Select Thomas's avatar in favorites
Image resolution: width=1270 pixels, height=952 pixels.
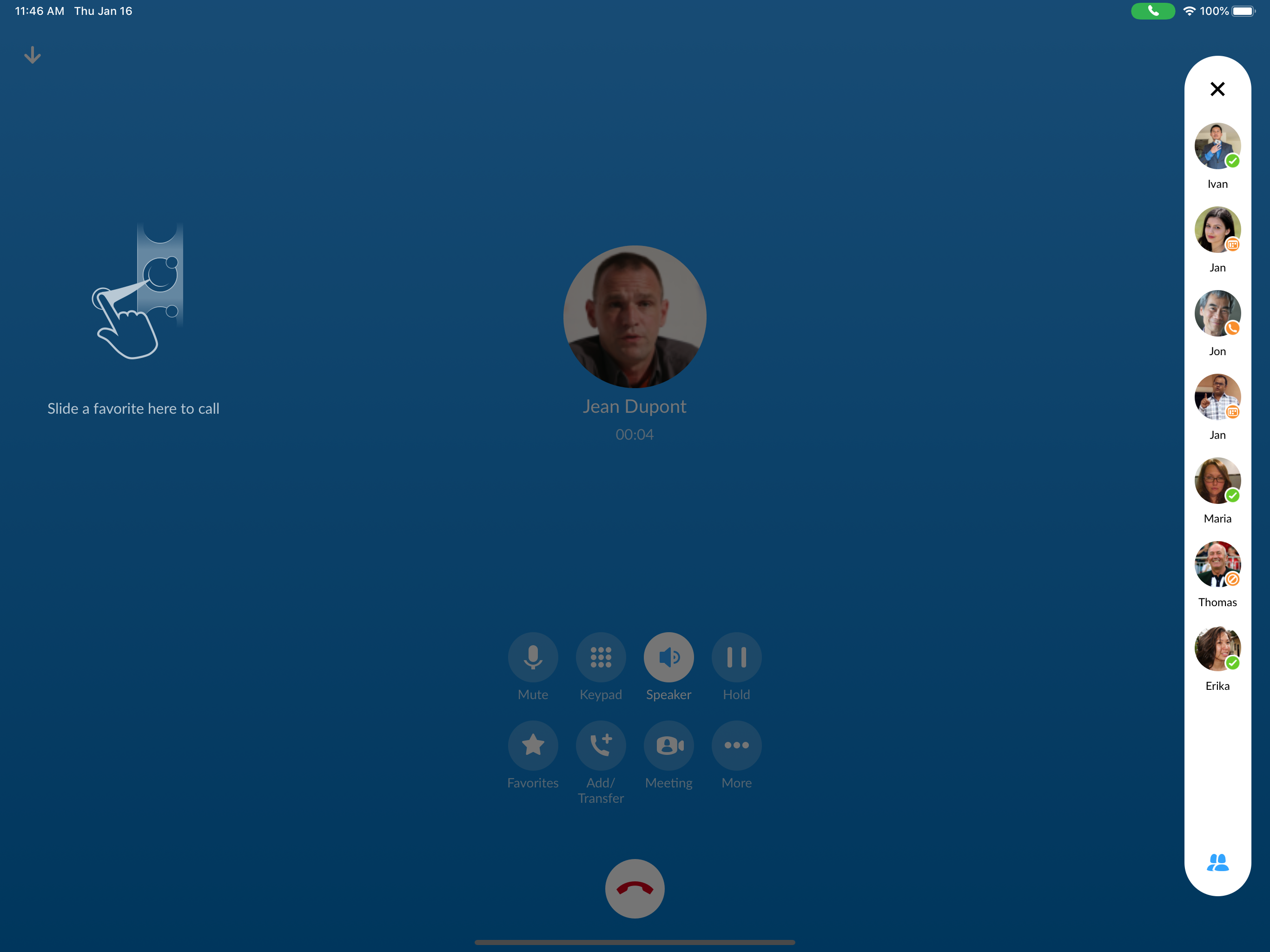1217,564
